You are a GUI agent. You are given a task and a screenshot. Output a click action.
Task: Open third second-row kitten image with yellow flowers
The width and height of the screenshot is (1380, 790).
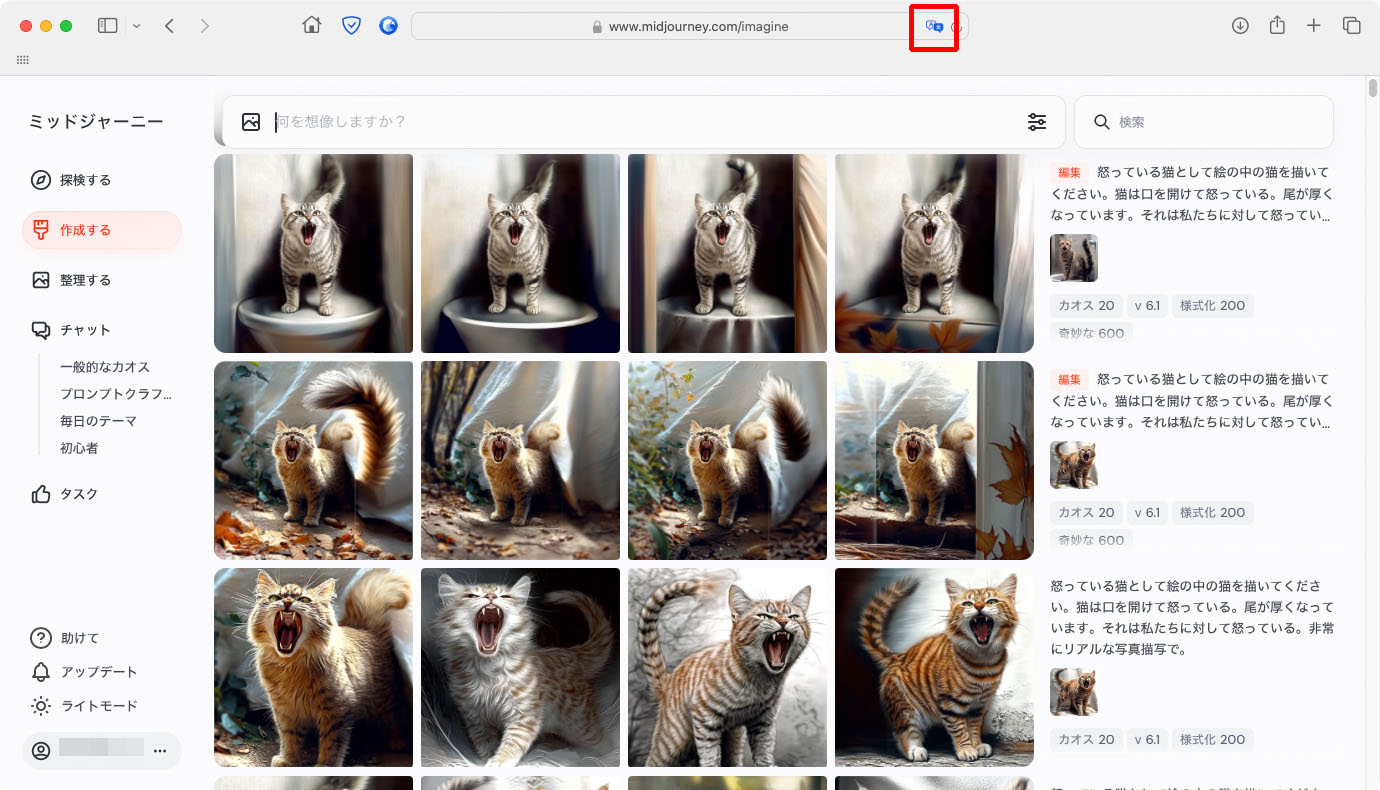(727, 460)
